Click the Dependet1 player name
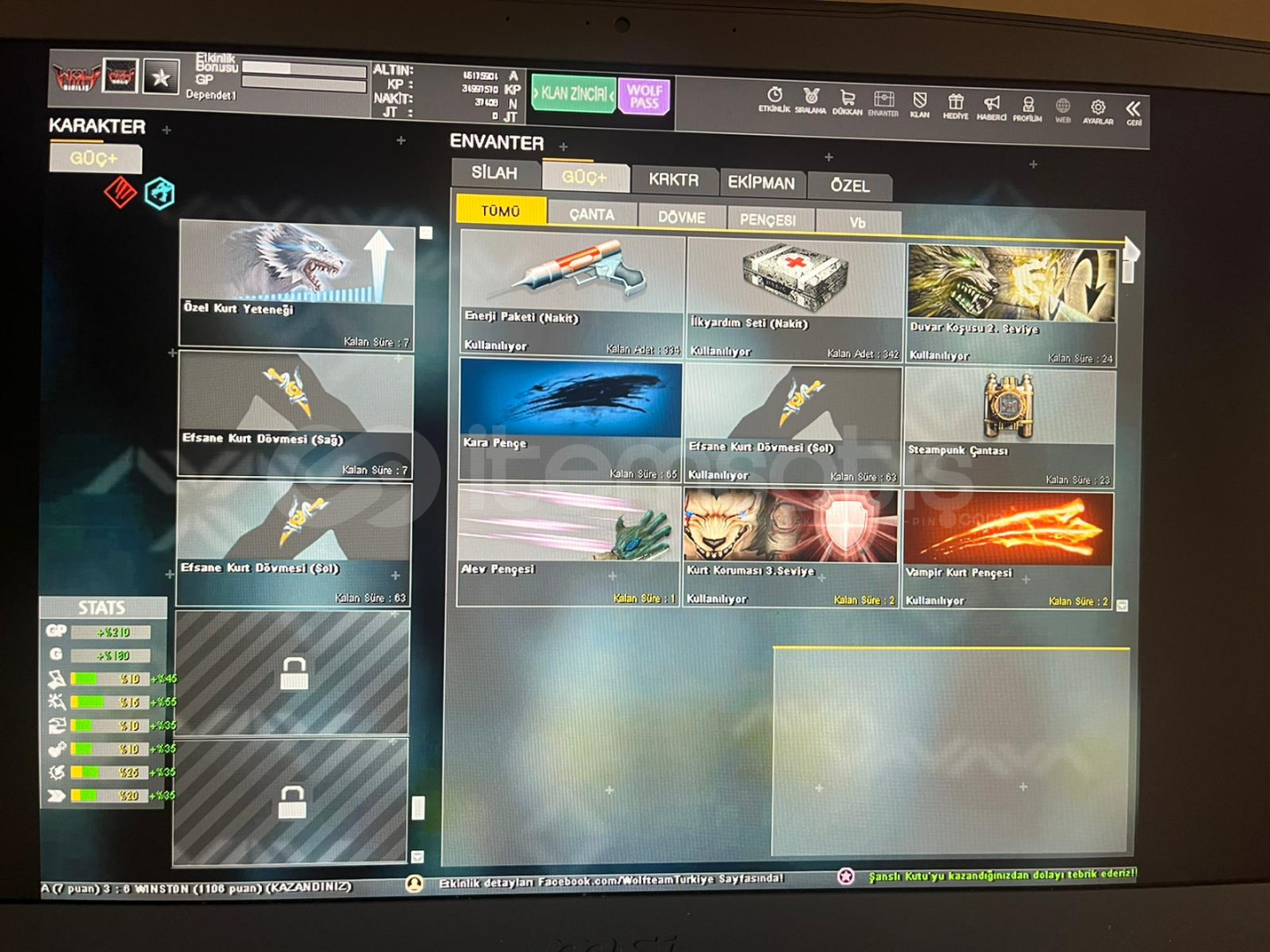Screen dimensions: 1270x952 211,95
